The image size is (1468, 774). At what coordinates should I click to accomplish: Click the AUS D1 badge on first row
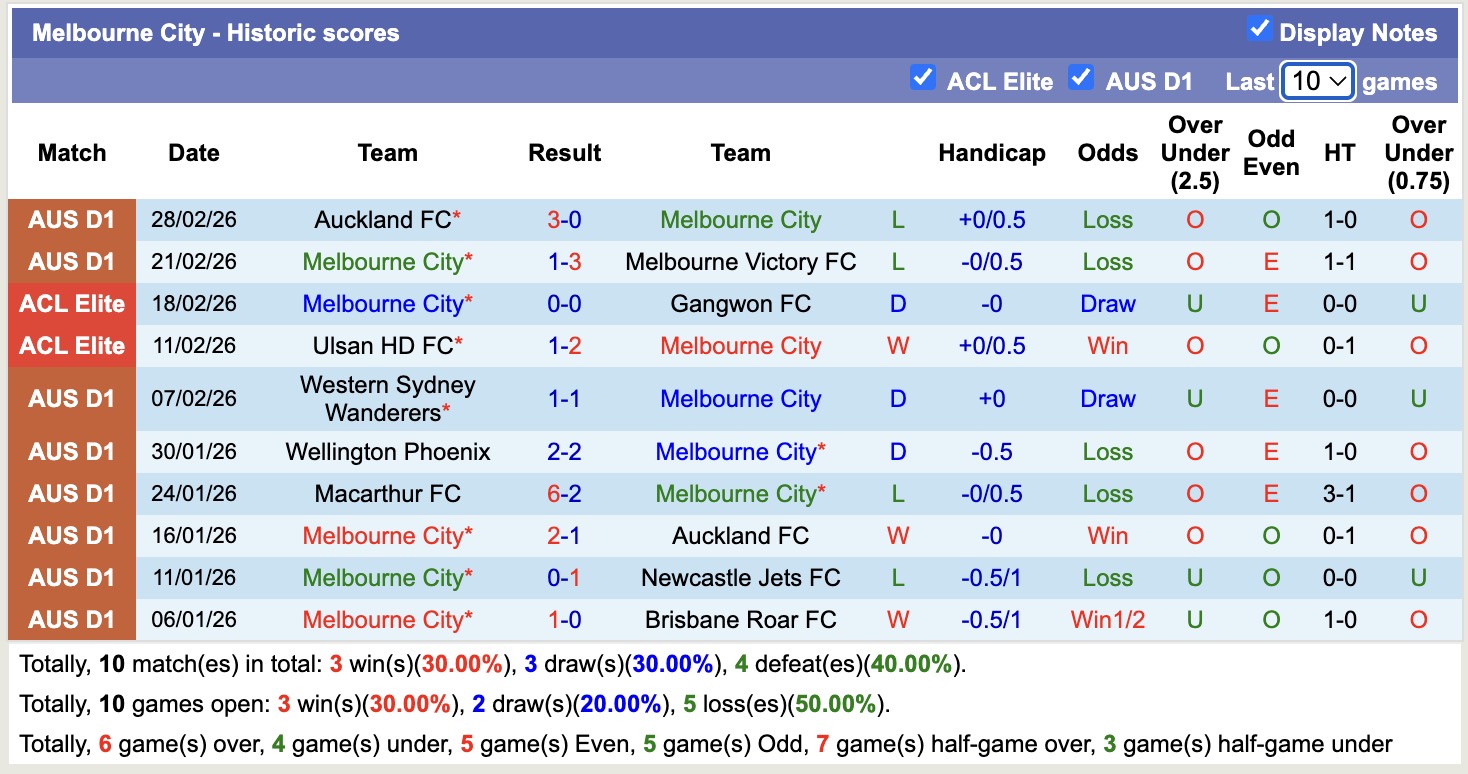(x=71, y=219)
